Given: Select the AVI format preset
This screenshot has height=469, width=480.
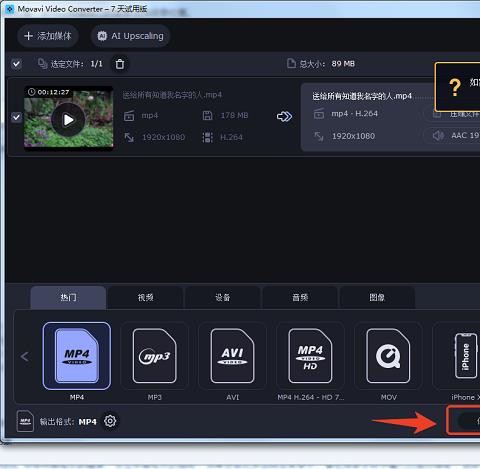Looking at the screenshot, I should [232, 356].
